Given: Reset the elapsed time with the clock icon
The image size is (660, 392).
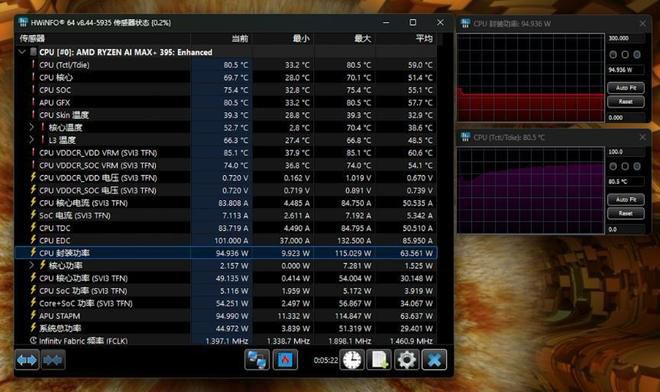Looking at the screenshot, I should pyautogui.click(x=351, y=360).
